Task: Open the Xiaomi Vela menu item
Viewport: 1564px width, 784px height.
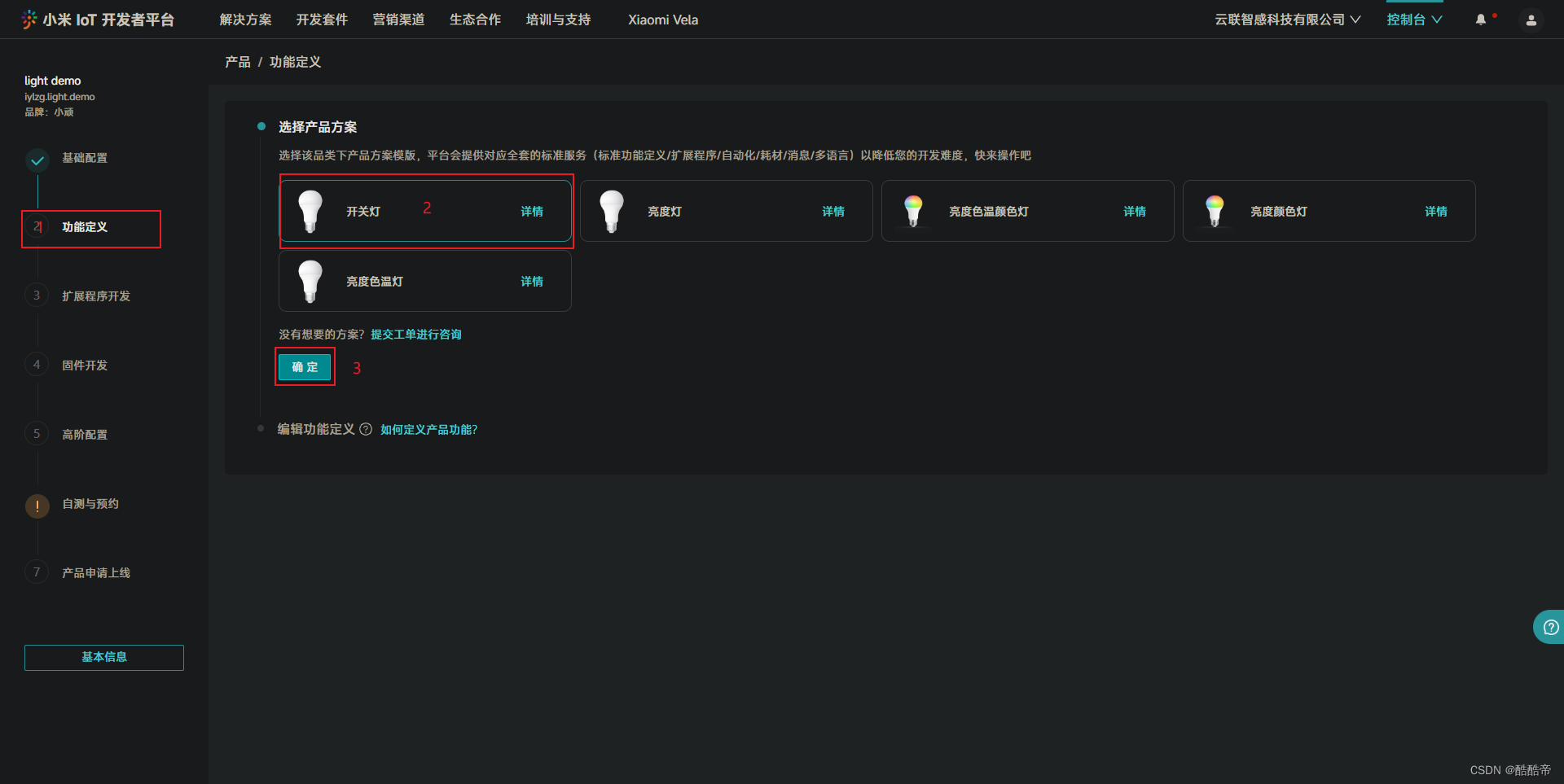Action: (663, 20)
